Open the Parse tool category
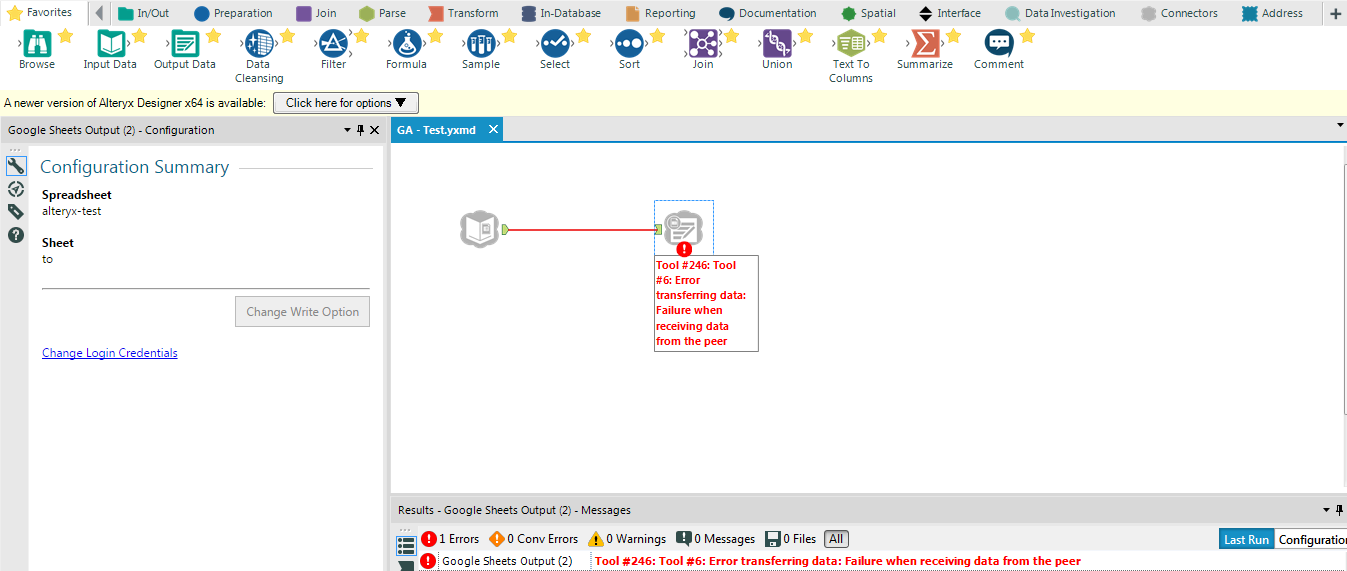This screenshot has height=571, width=1347. pyautogui.click(x=382, y=13)
